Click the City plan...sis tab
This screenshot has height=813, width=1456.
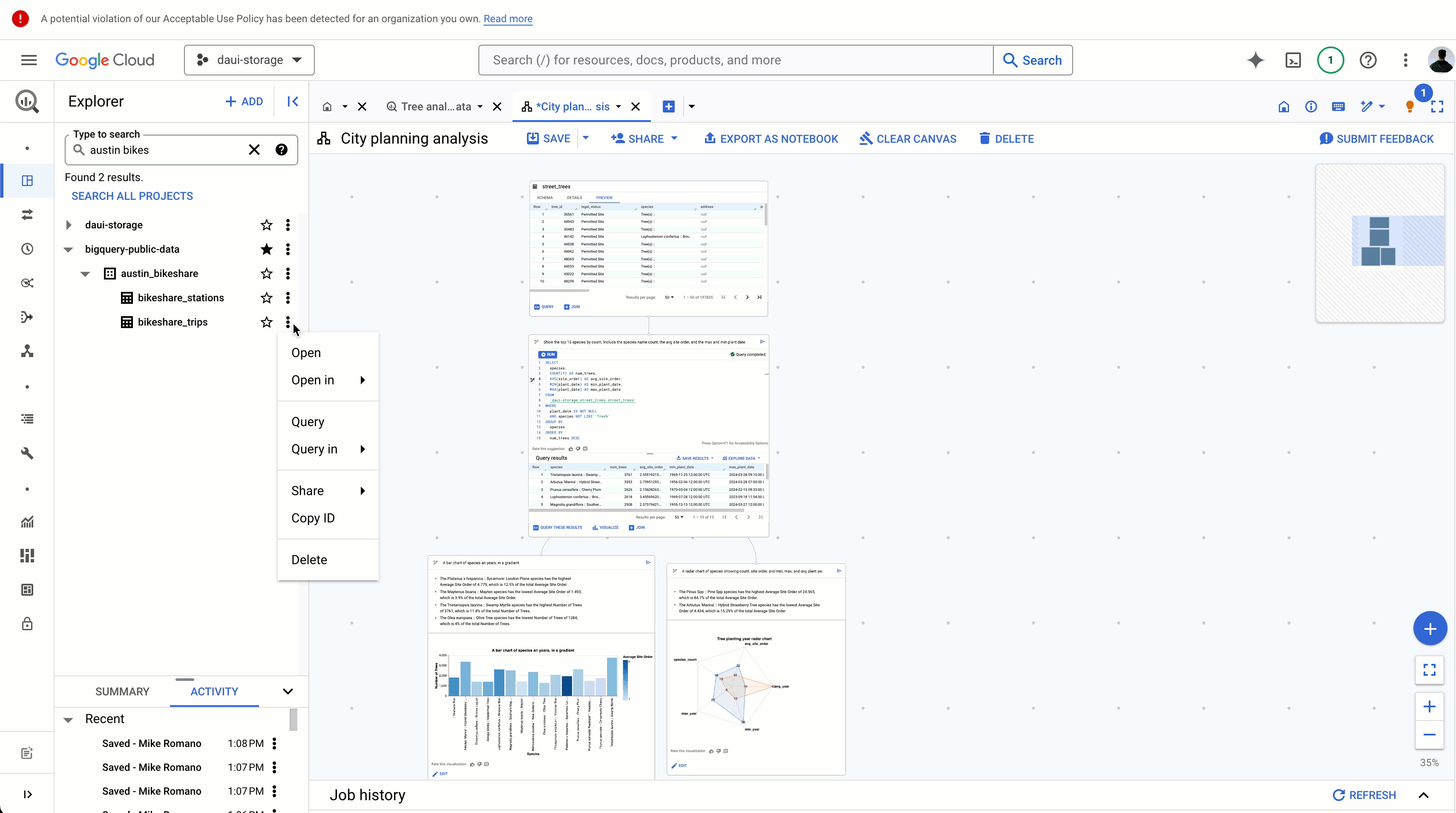(x=570, y=106)
